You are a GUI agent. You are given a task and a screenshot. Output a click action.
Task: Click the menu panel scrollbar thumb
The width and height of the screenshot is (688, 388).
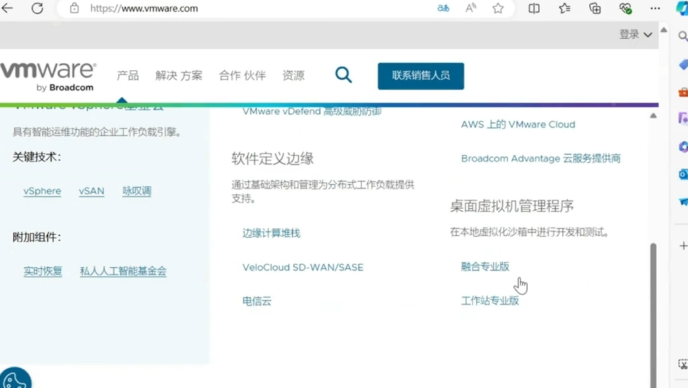point(653,315)
